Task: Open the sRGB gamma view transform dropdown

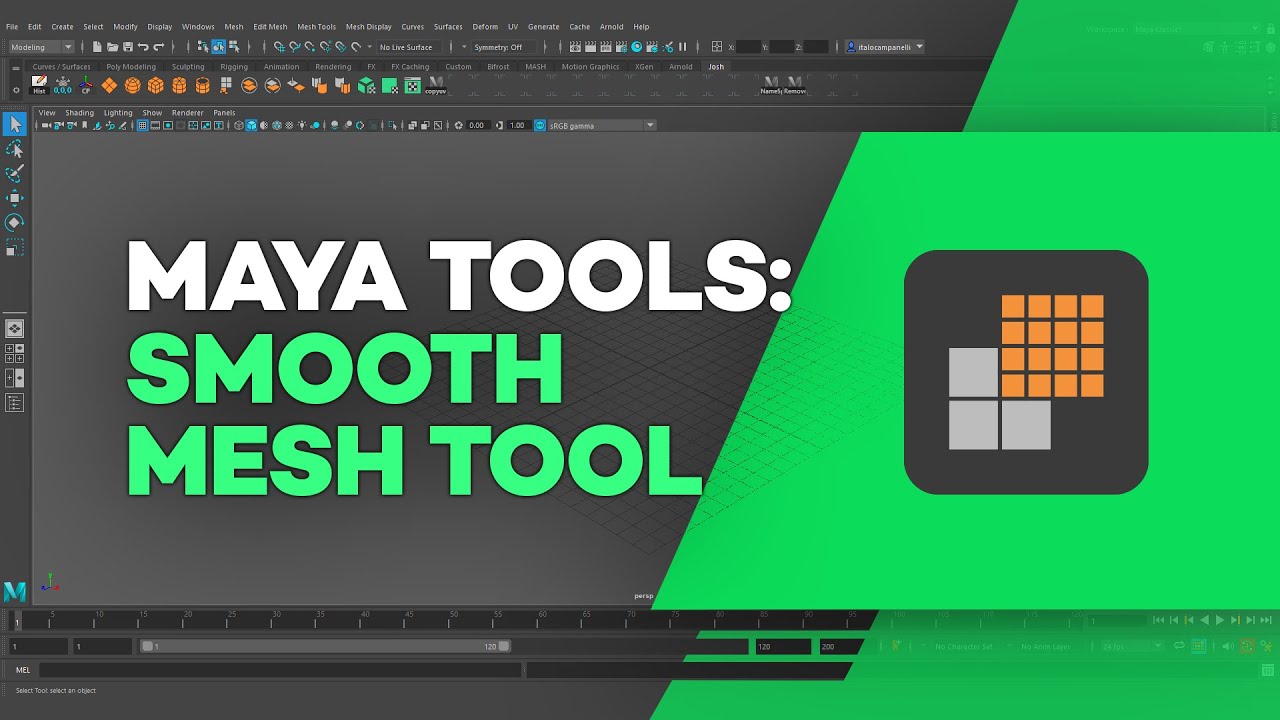Action: click(602, 125)
